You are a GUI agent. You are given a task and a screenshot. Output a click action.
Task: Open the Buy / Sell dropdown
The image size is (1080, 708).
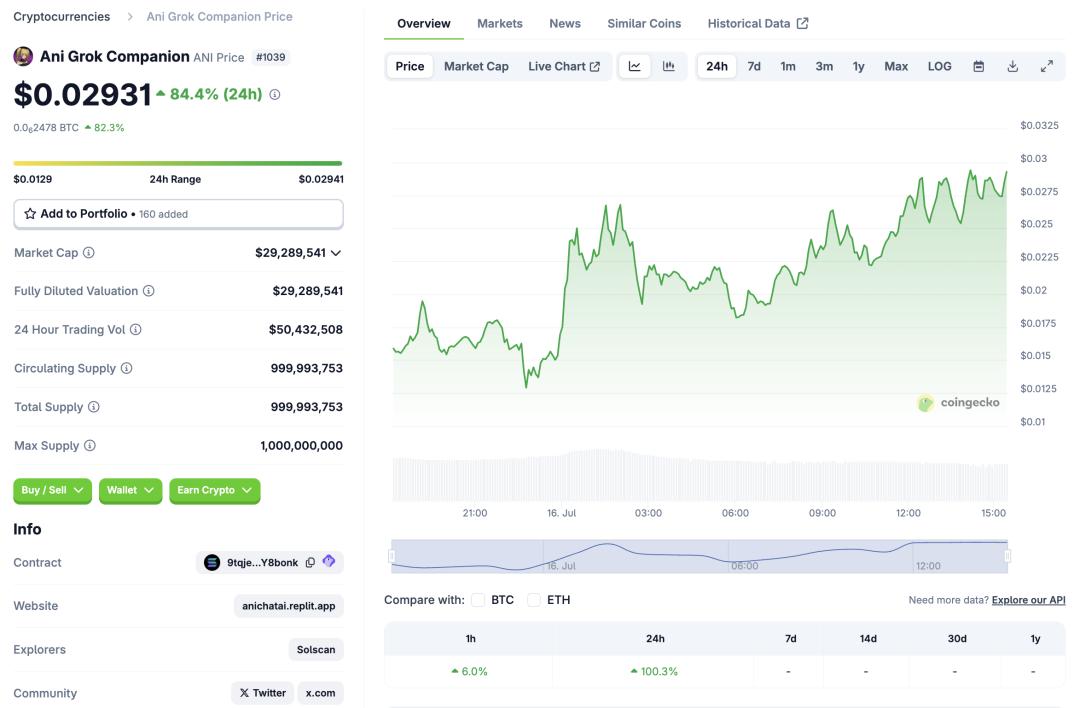tap(52, 490)
